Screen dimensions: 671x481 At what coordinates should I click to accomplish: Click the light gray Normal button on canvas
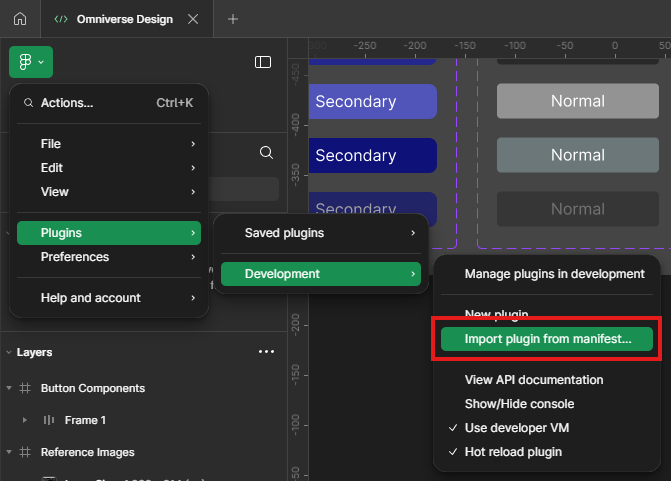578,101
